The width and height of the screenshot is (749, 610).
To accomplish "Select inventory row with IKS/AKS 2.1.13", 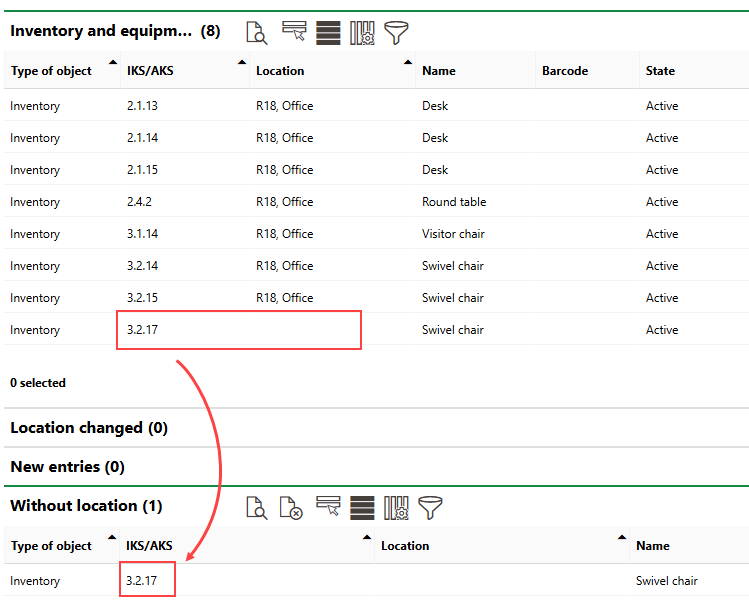I will [x=143, y=106].
